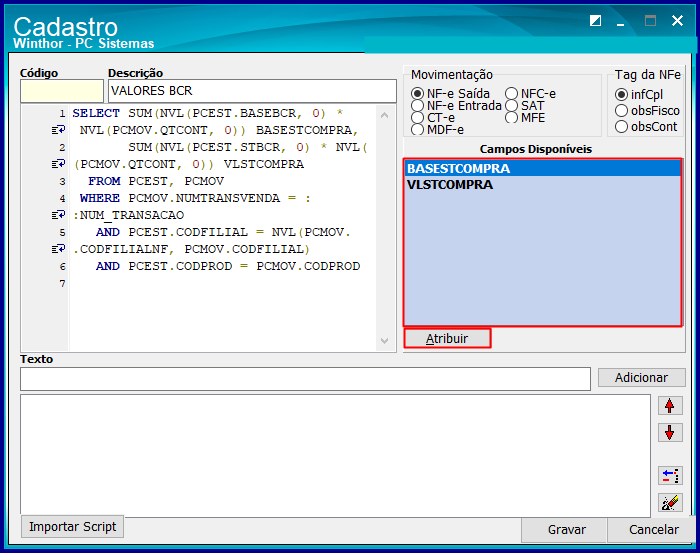700x553 pixels.
Task: Click the line 5 AND keyword
Action: coord(108,232)
